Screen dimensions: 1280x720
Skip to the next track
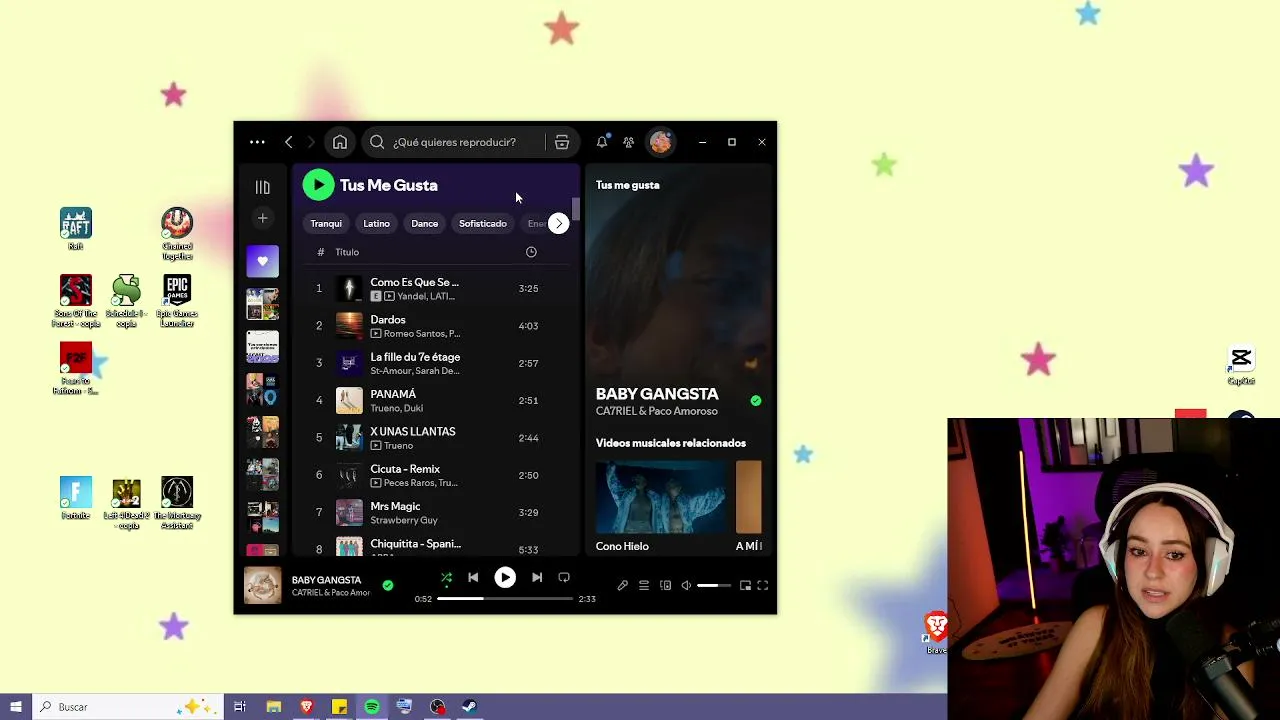click(x=537, y=578)
